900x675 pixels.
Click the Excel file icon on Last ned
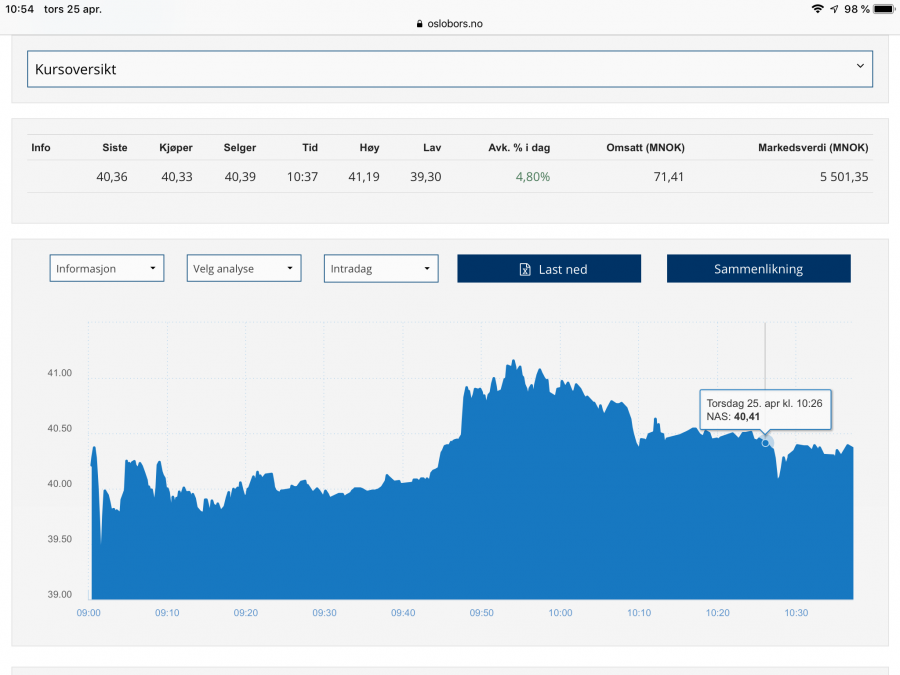point(525,269)
